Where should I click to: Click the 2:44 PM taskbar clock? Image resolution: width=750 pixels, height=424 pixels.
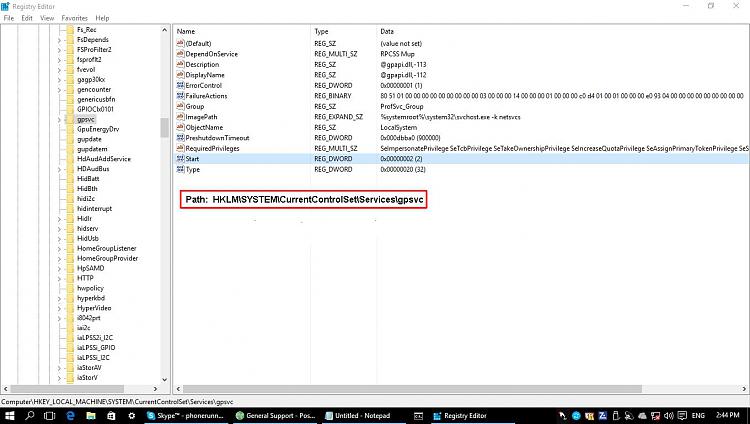(x=728, y=415)
